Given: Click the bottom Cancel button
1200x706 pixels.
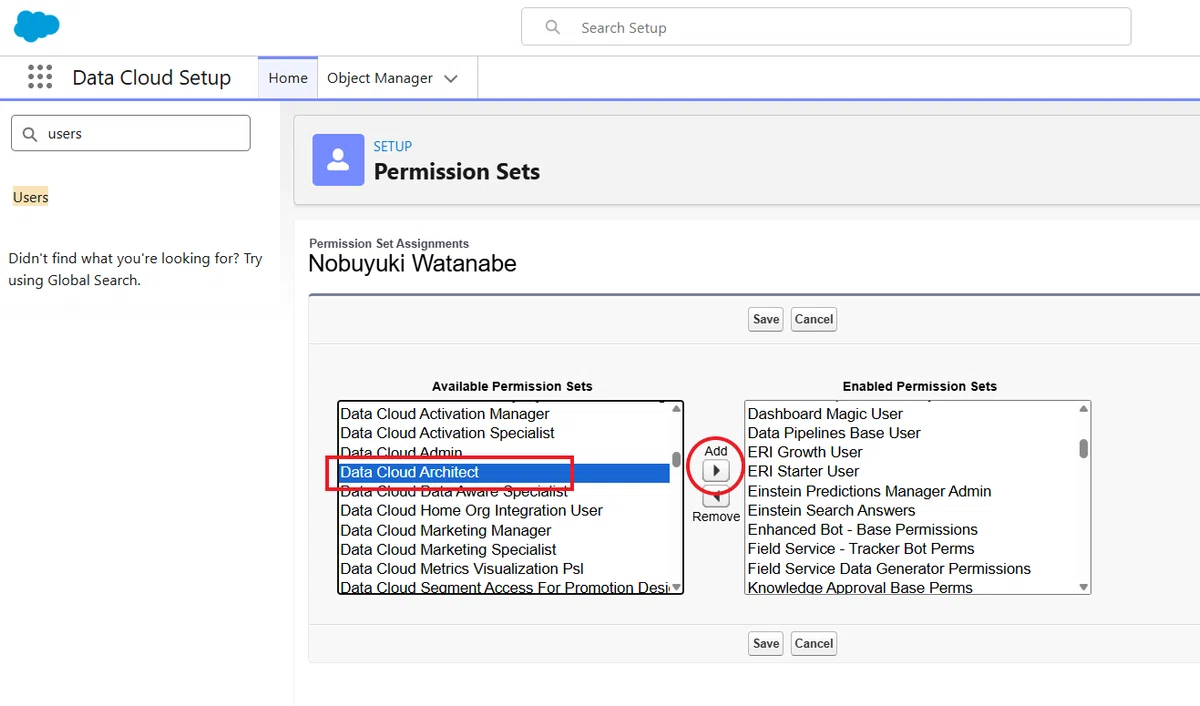Looking at the screenshot, I should pyautogui.click(x=814, y=643).
